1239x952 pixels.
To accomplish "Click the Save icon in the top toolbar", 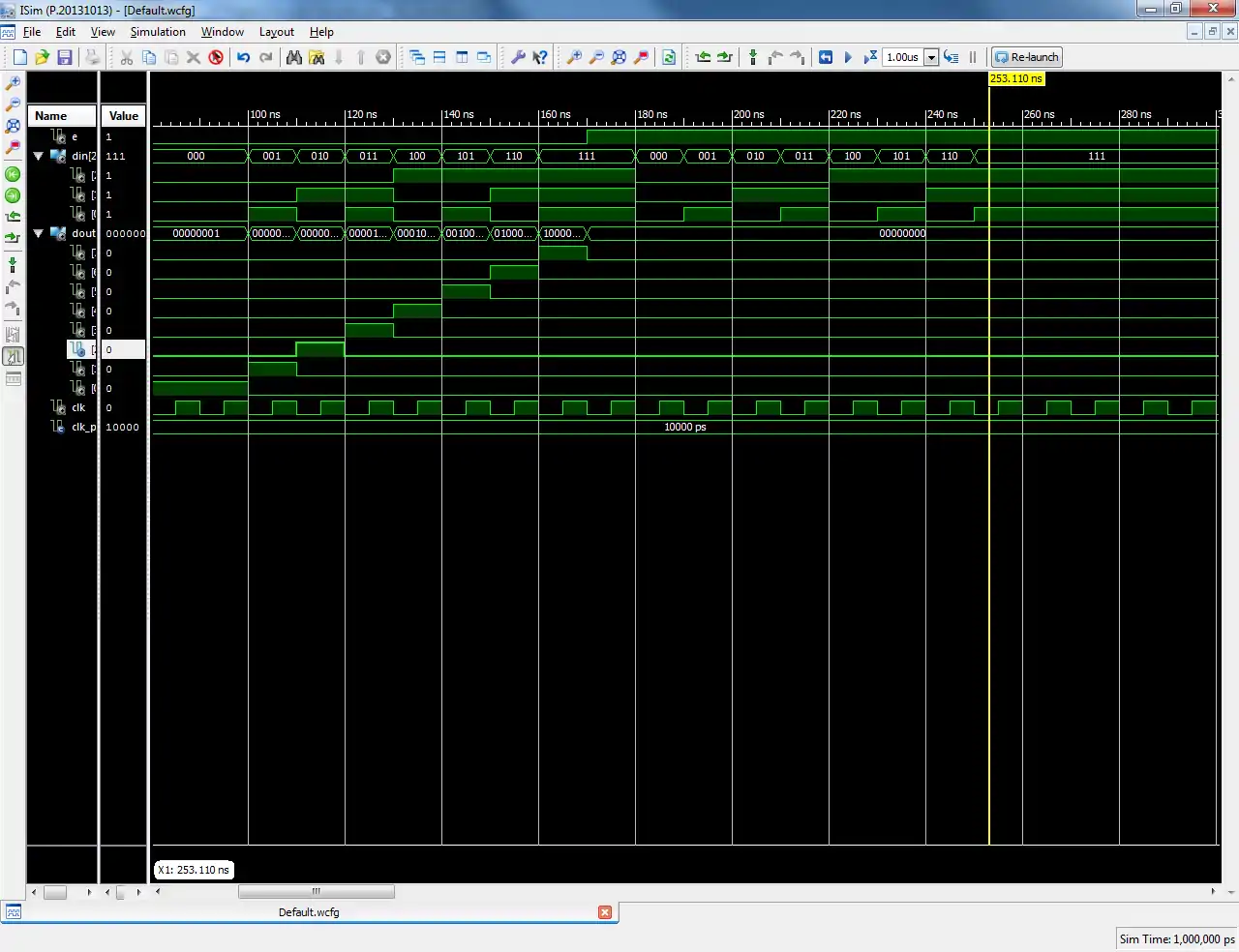I will (x=65, y=57).
